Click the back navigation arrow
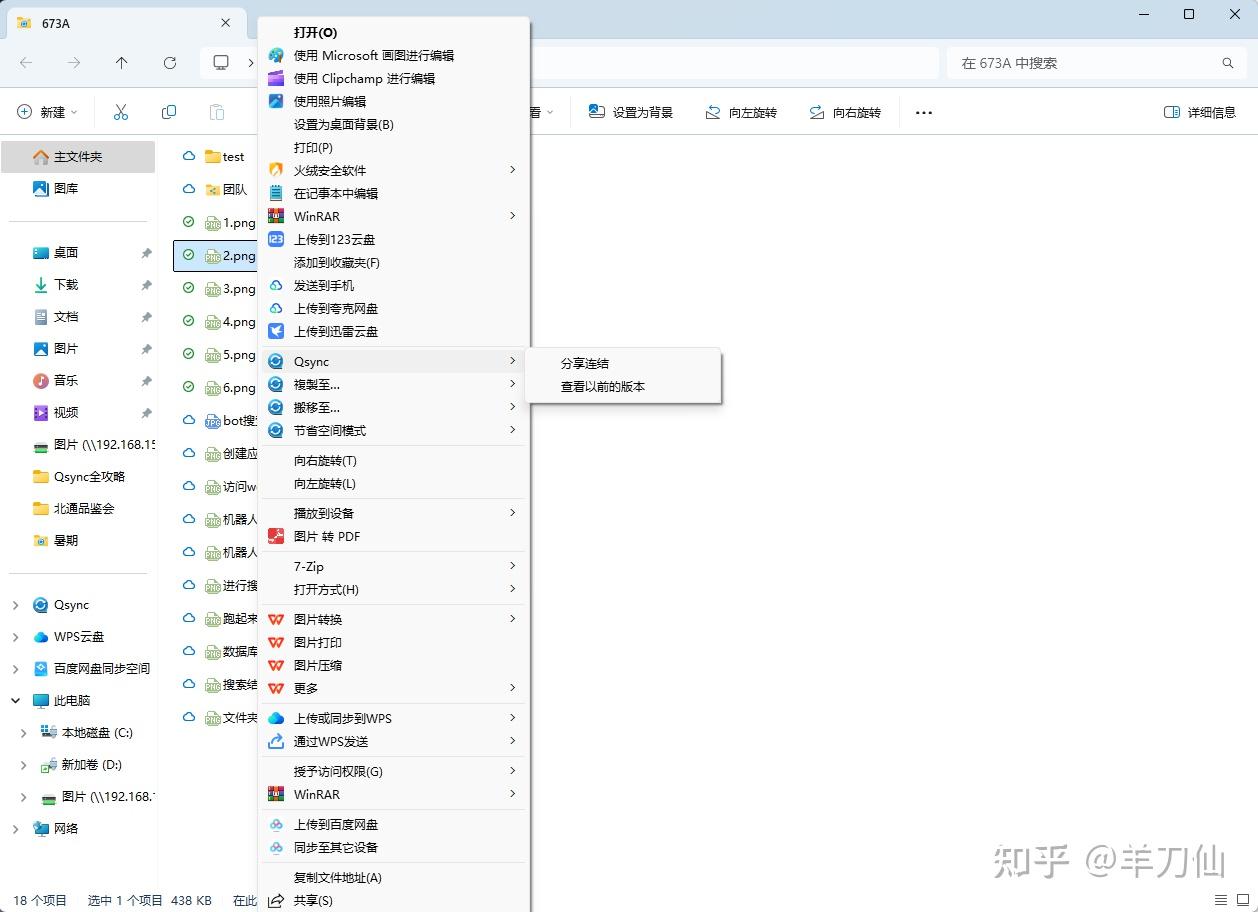The image size is (1258, 912). (26, 62)
